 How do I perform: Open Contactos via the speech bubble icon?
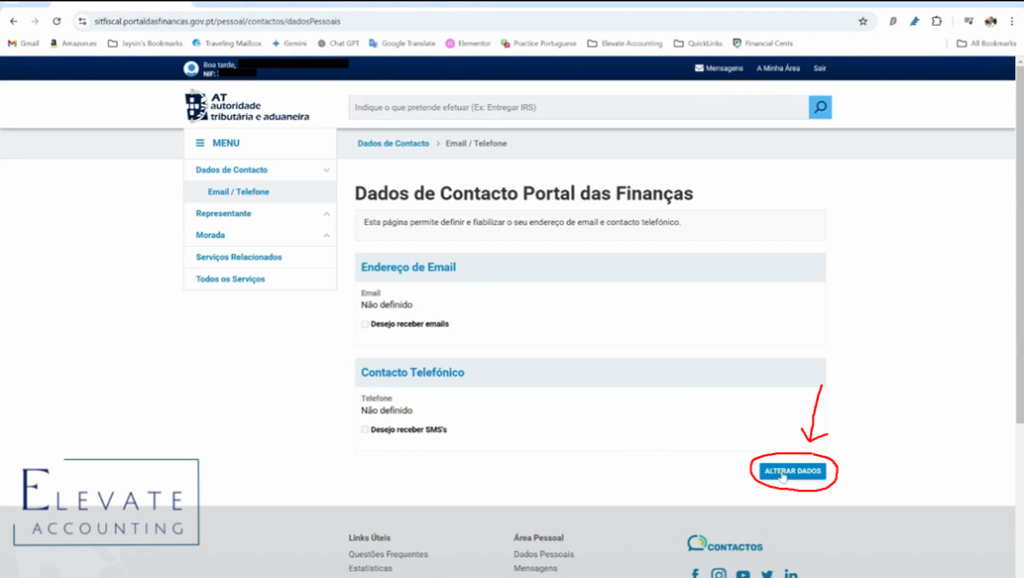click(697, 543)
